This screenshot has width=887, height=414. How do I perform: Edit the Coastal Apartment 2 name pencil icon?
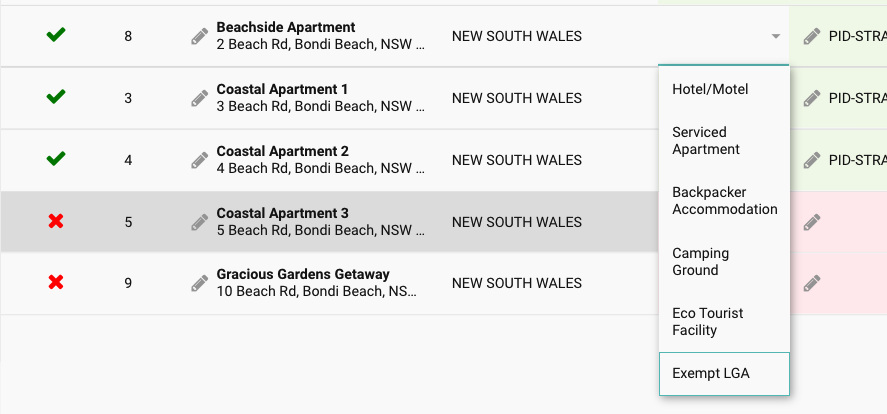[200, 160]
